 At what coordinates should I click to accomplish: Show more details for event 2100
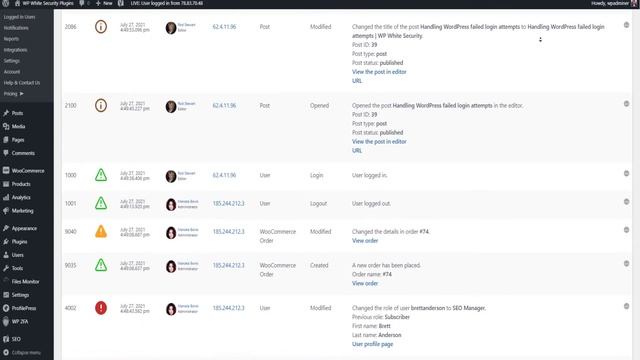coord(626,104)
